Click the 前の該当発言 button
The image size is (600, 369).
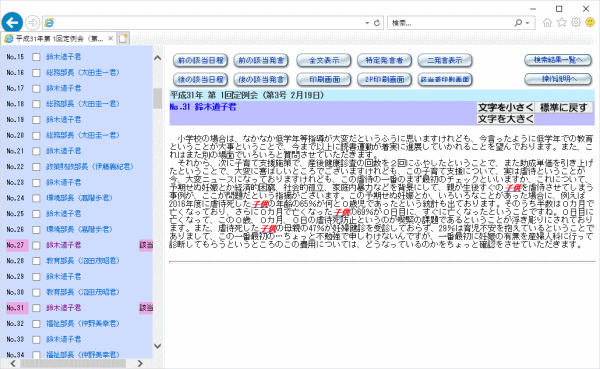(261, 60)
